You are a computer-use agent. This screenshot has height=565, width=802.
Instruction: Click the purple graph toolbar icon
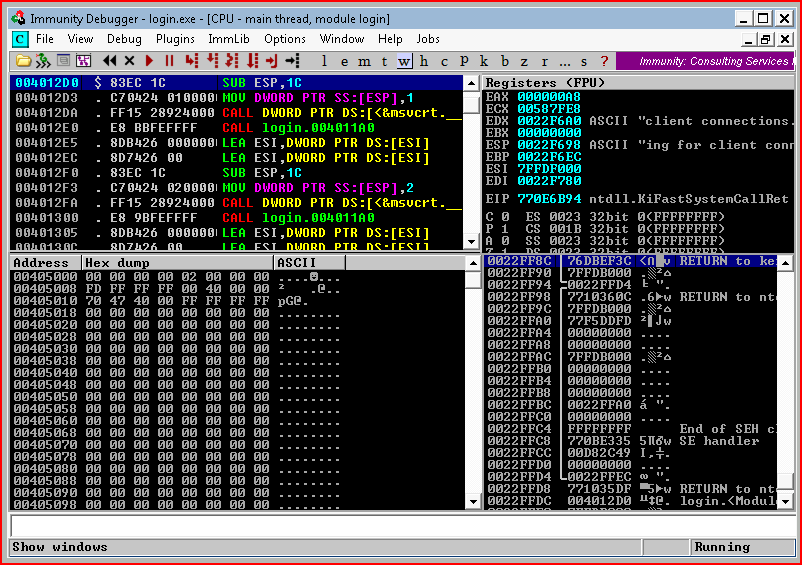click(83, 61)
